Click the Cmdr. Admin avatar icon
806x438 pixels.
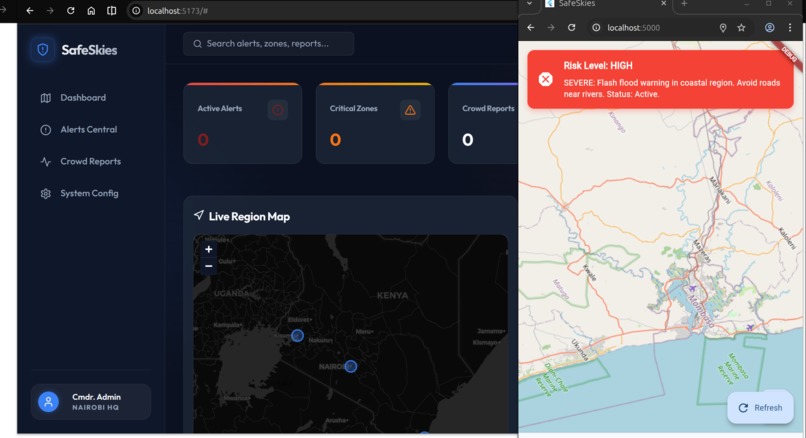48,402
